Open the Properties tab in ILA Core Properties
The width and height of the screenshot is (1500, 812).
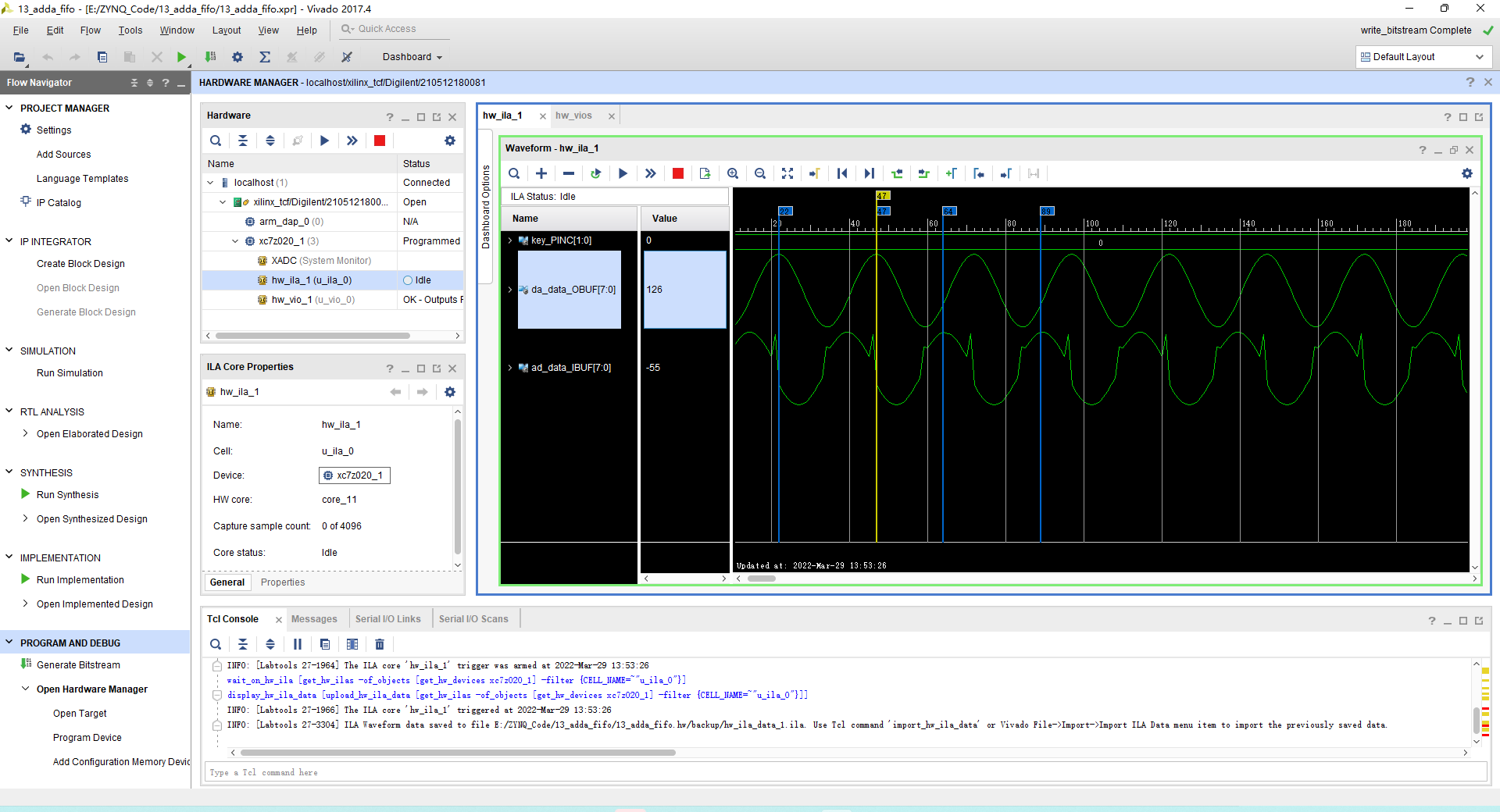283,582
